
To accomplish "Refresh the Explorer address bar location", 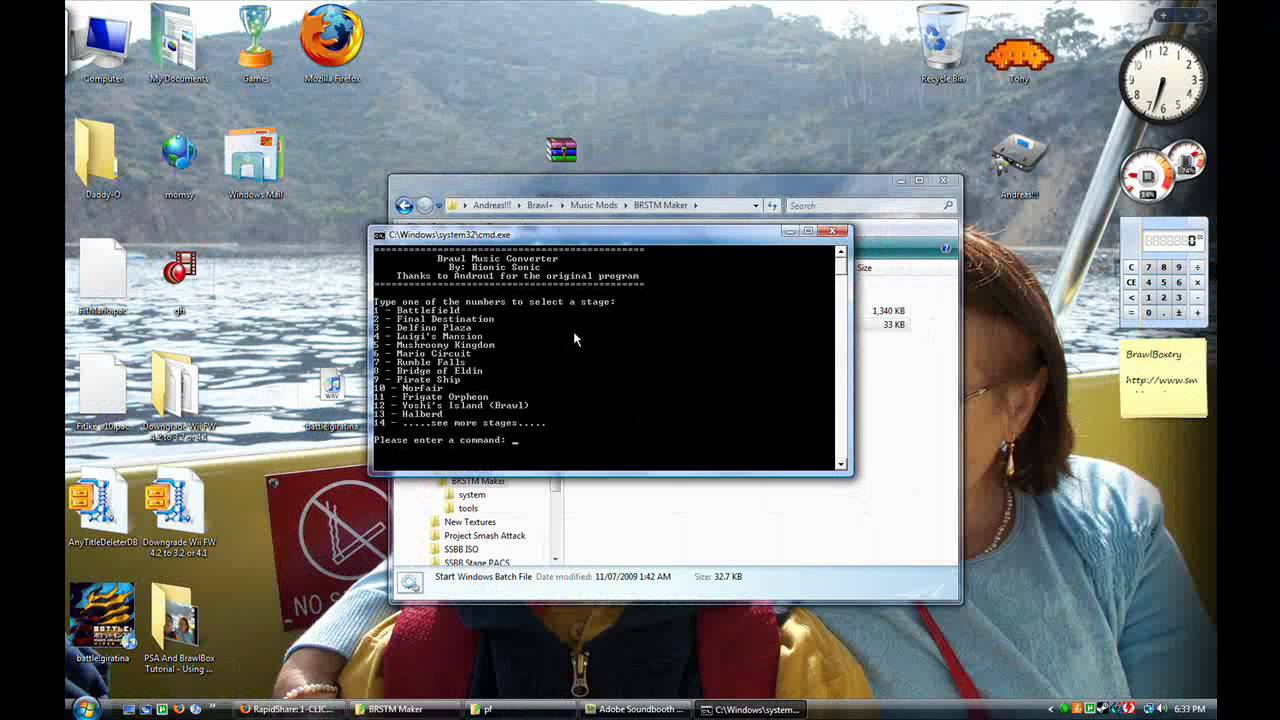I will pos(772,205).
